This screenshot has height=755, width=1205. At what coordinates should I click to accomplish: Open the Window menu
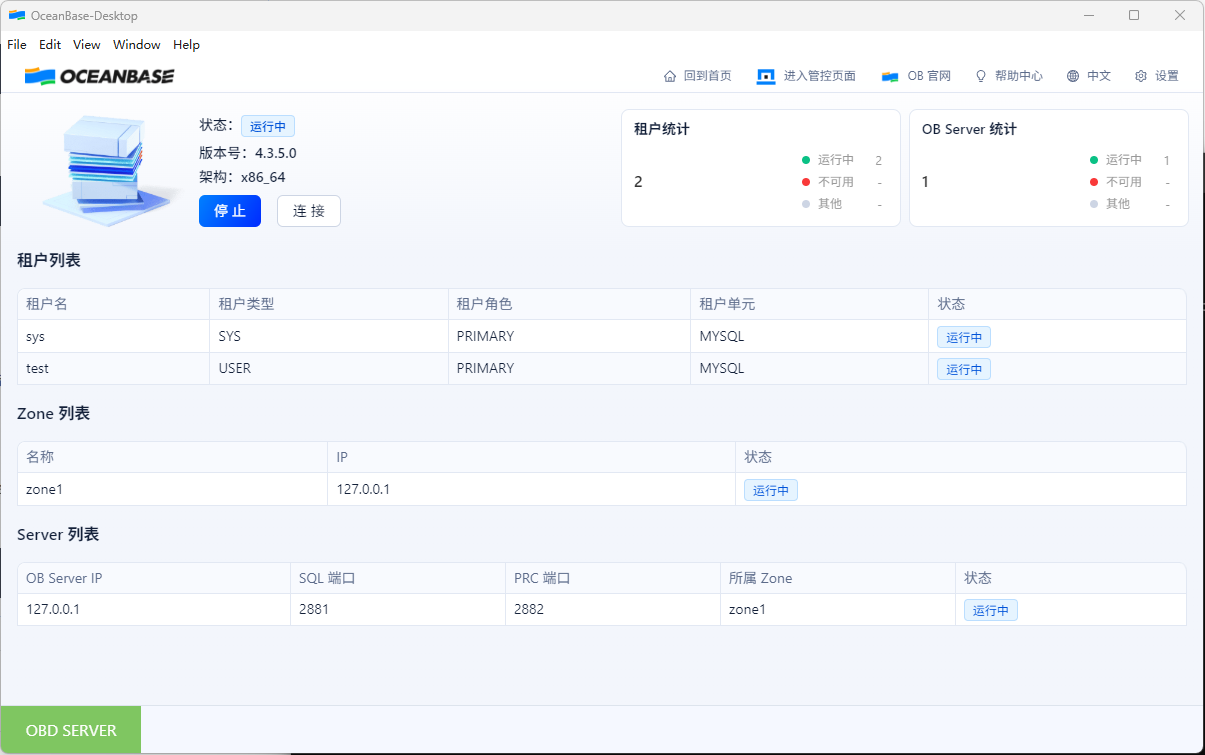pos(137,45)
